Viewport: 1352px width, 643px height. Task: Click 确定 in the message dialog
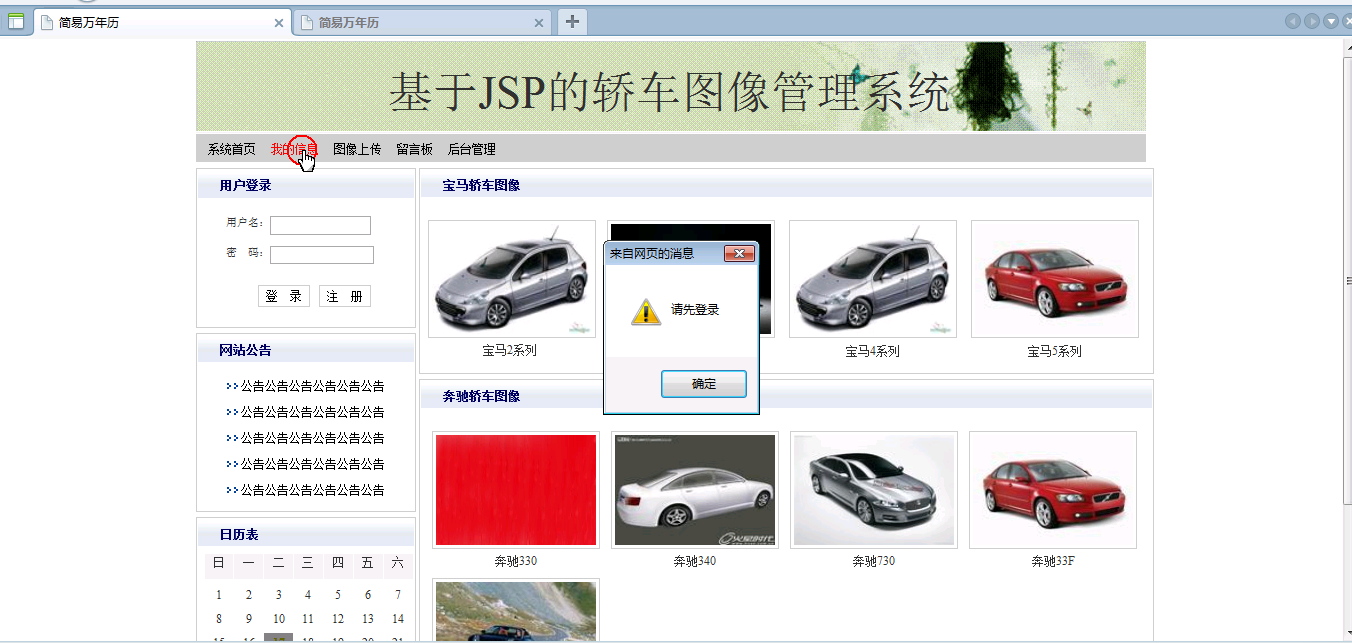704,384
